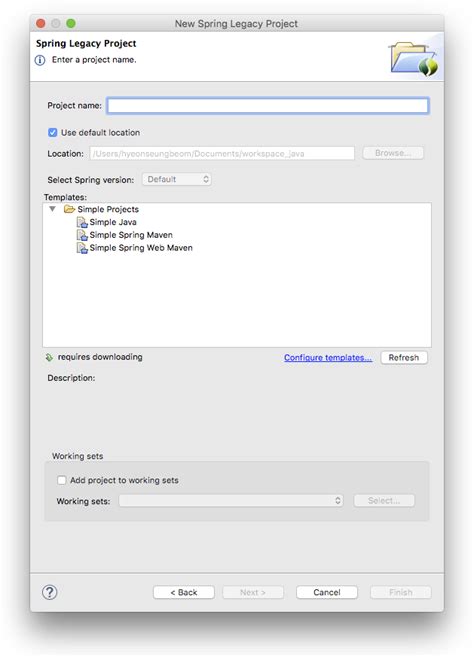Click the Simple Java template icon

pos(82,222)
